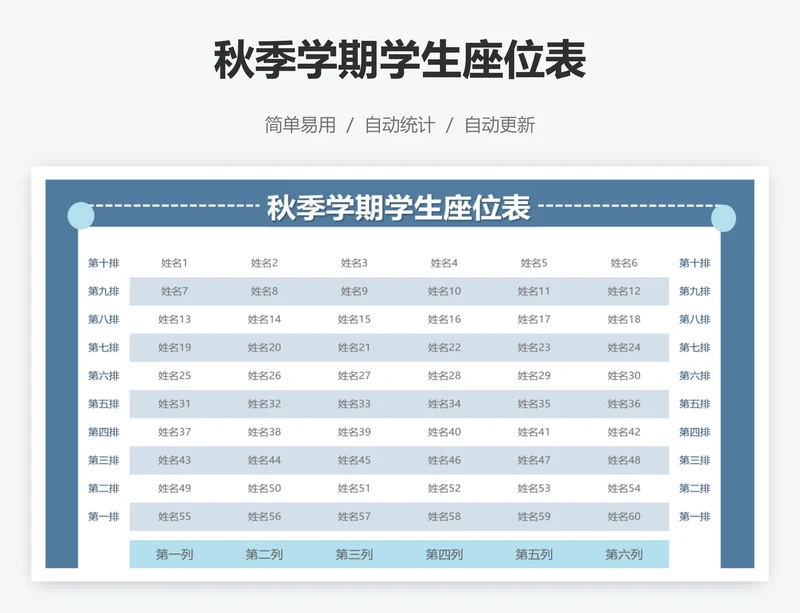This screenshot has width=800, height=613.
Task: Click the 第三列 column label
Action: click(354, 554)
